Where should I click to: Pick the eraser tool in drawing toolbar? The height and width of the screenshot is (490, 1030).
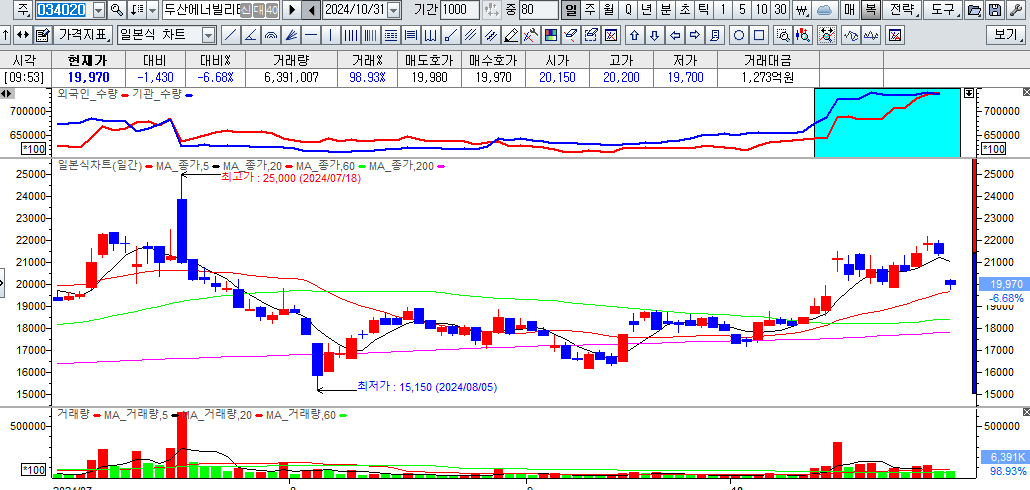pyautogui.click(x=570, y=35)
